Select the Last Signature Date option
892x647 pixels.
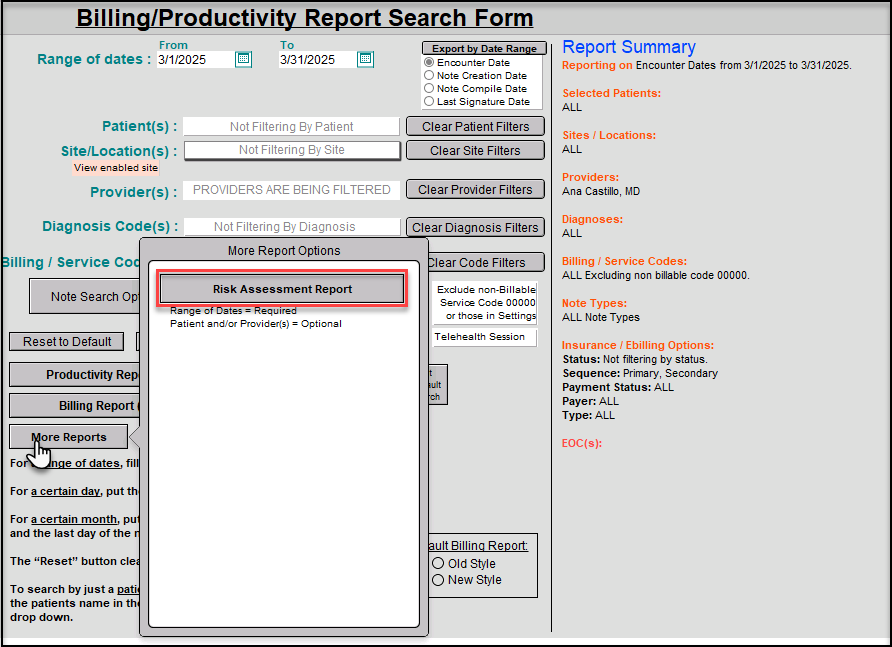click(431, 101)
